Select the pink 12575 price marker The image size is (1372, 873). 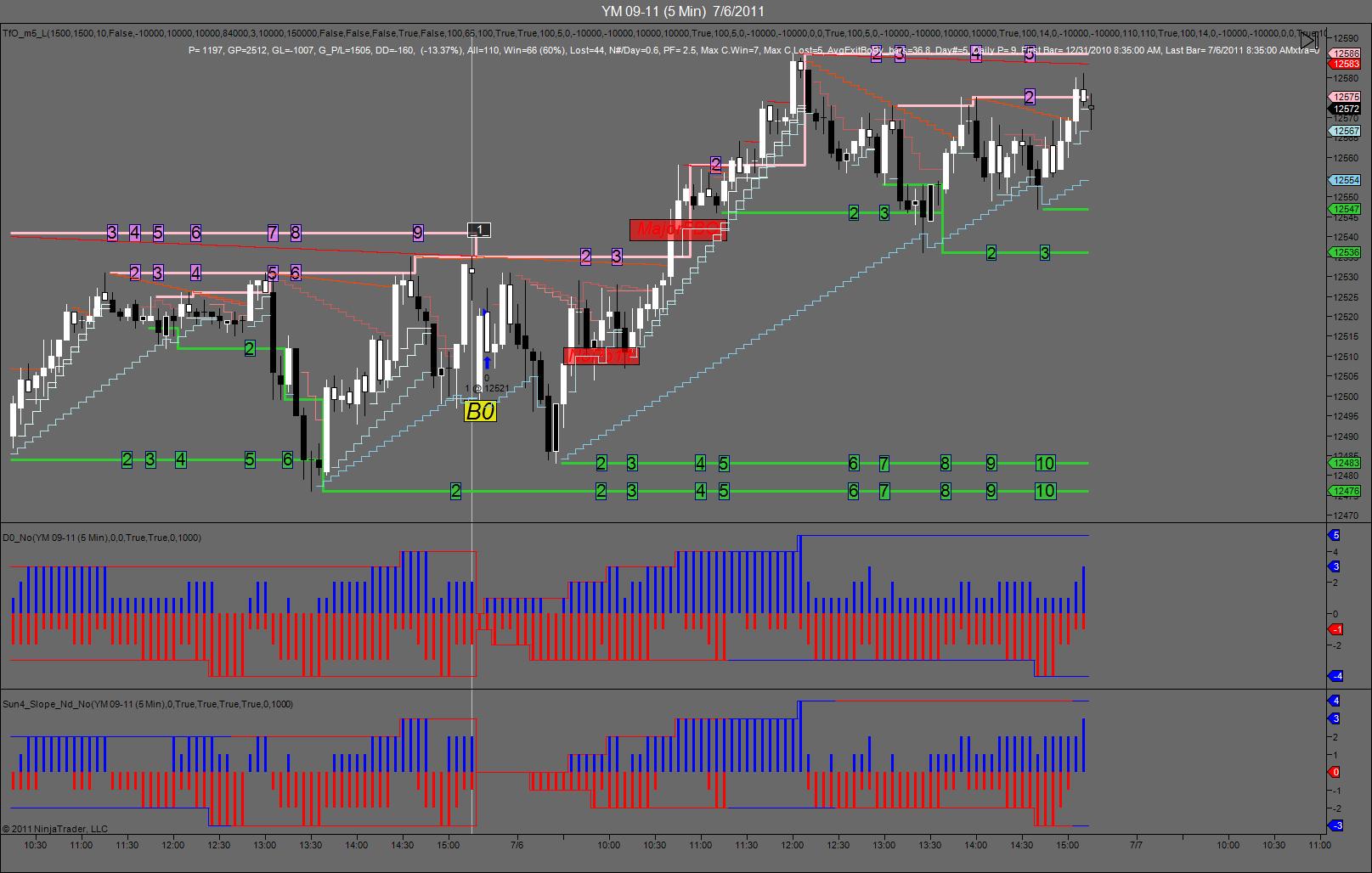[x=1346, y=98]
